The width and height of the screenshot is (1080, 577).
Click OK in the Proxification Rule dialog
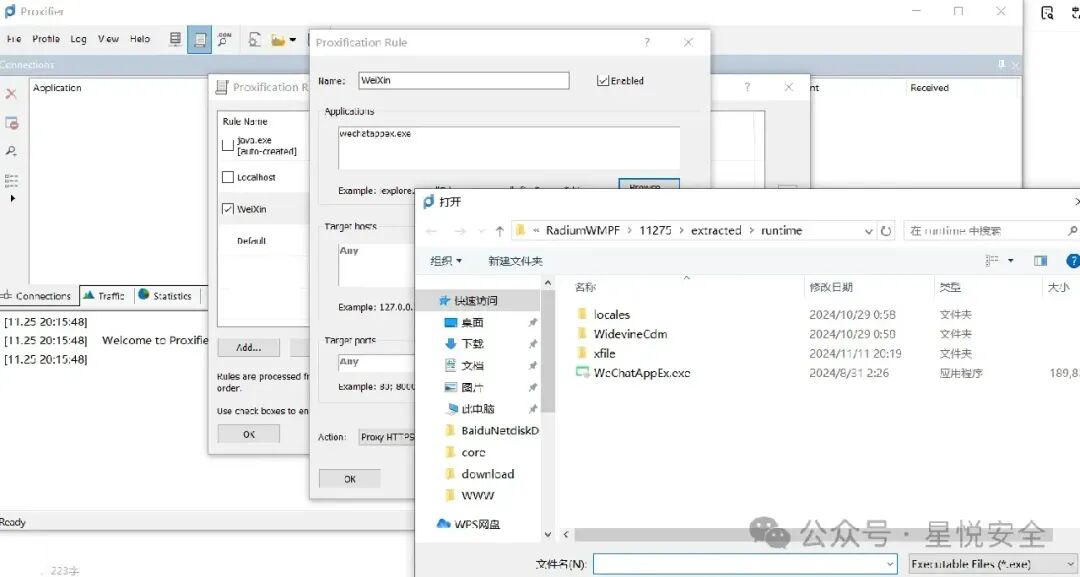coord(350,479)
